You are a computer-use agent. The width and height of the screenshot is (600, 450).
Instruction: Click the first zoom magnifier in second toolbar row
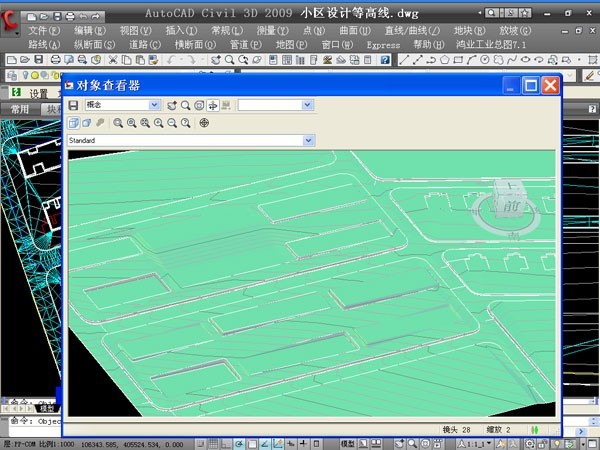118,123
